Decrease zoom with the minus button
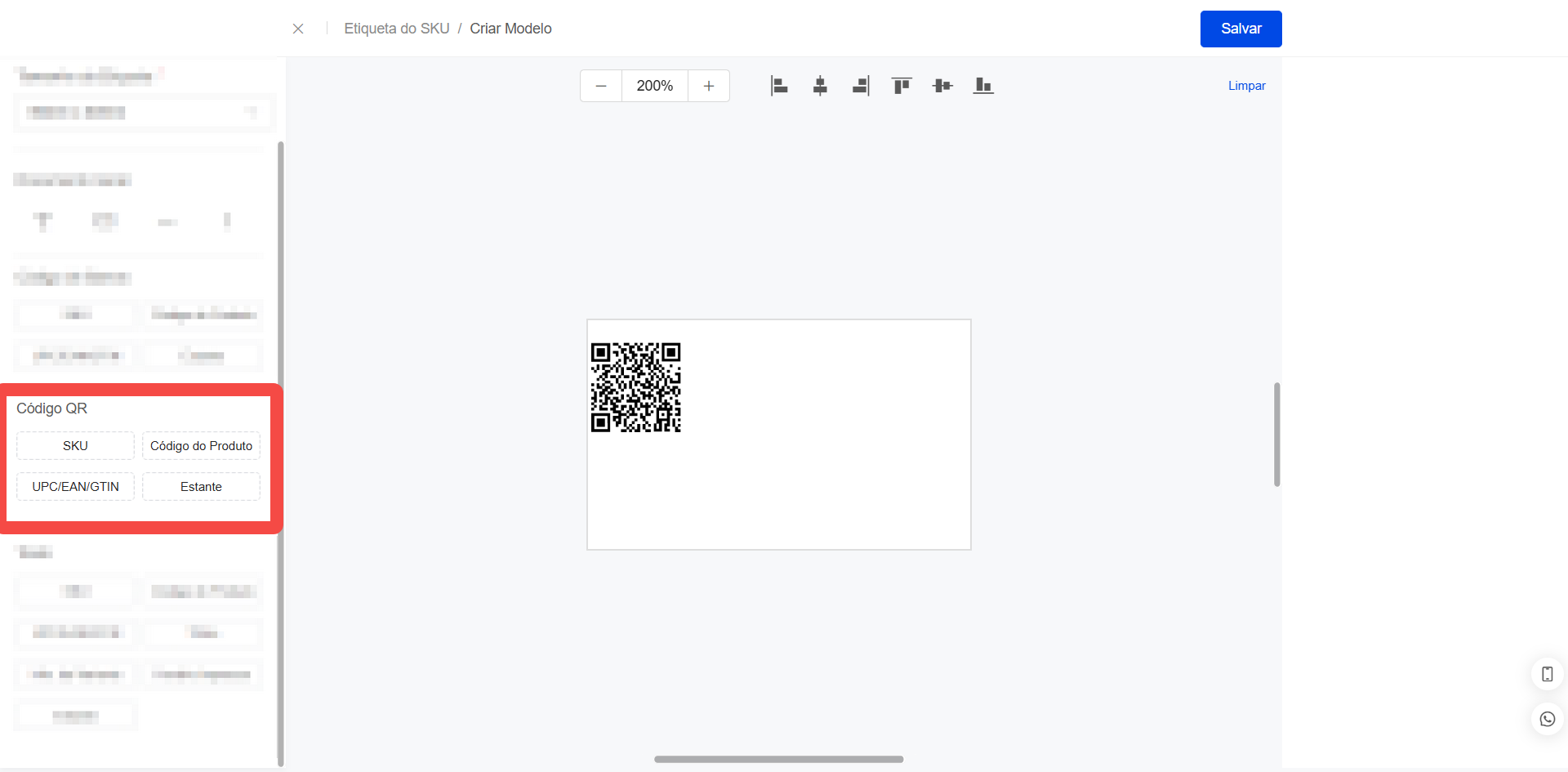Image resolution: width=1568 pixels, height=772 pixels. 601,86
